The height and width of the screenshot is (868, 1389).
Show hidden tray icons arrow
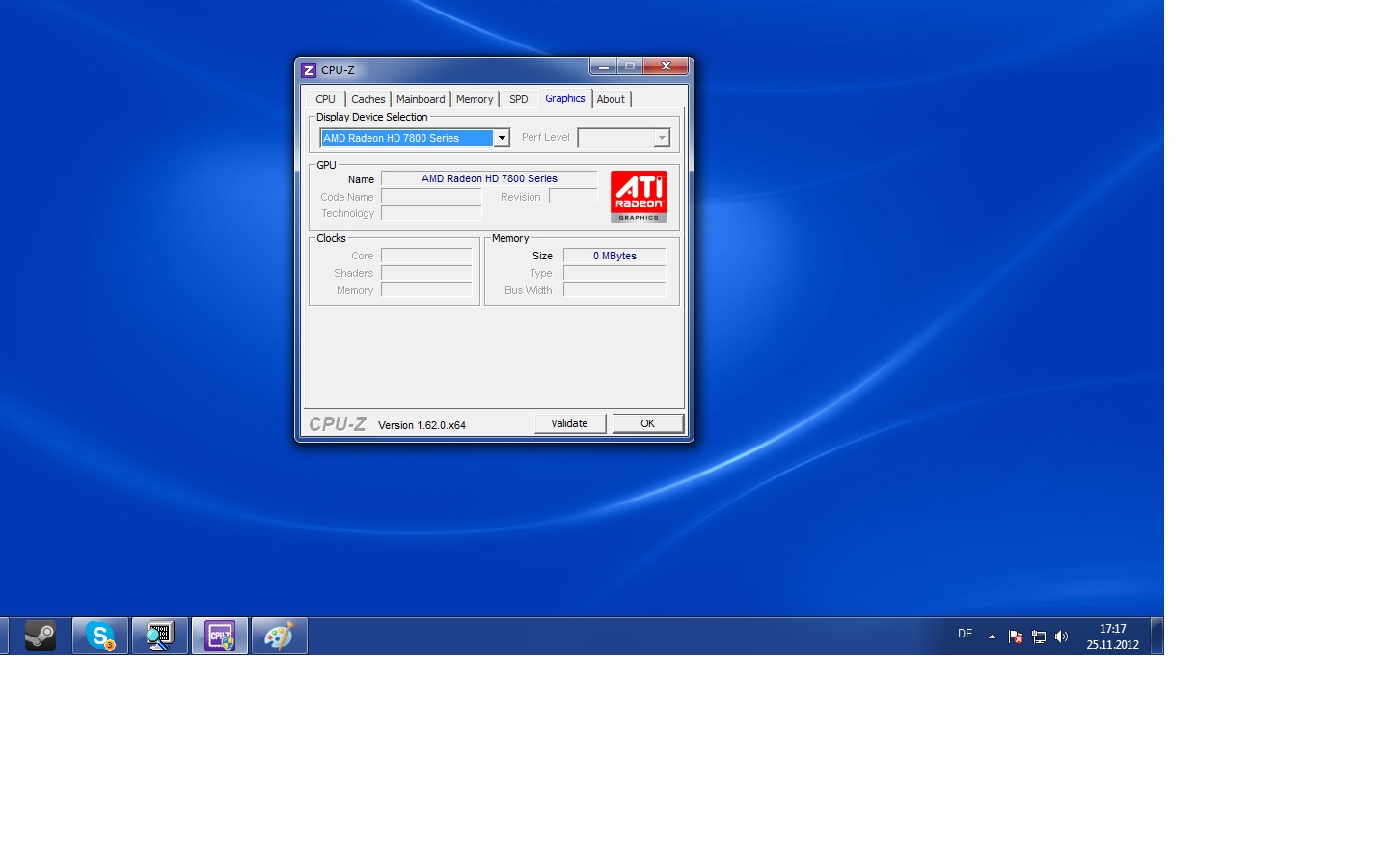click(992, 637)
